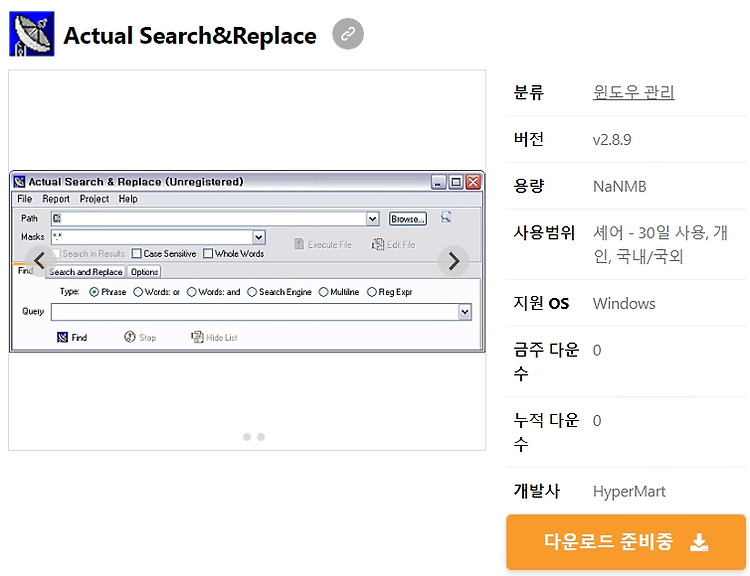Image resolution: width=750 pixels, height=576 pixels.
Task: Expand the Masks dropdown arrow
Action: point(259,237)
